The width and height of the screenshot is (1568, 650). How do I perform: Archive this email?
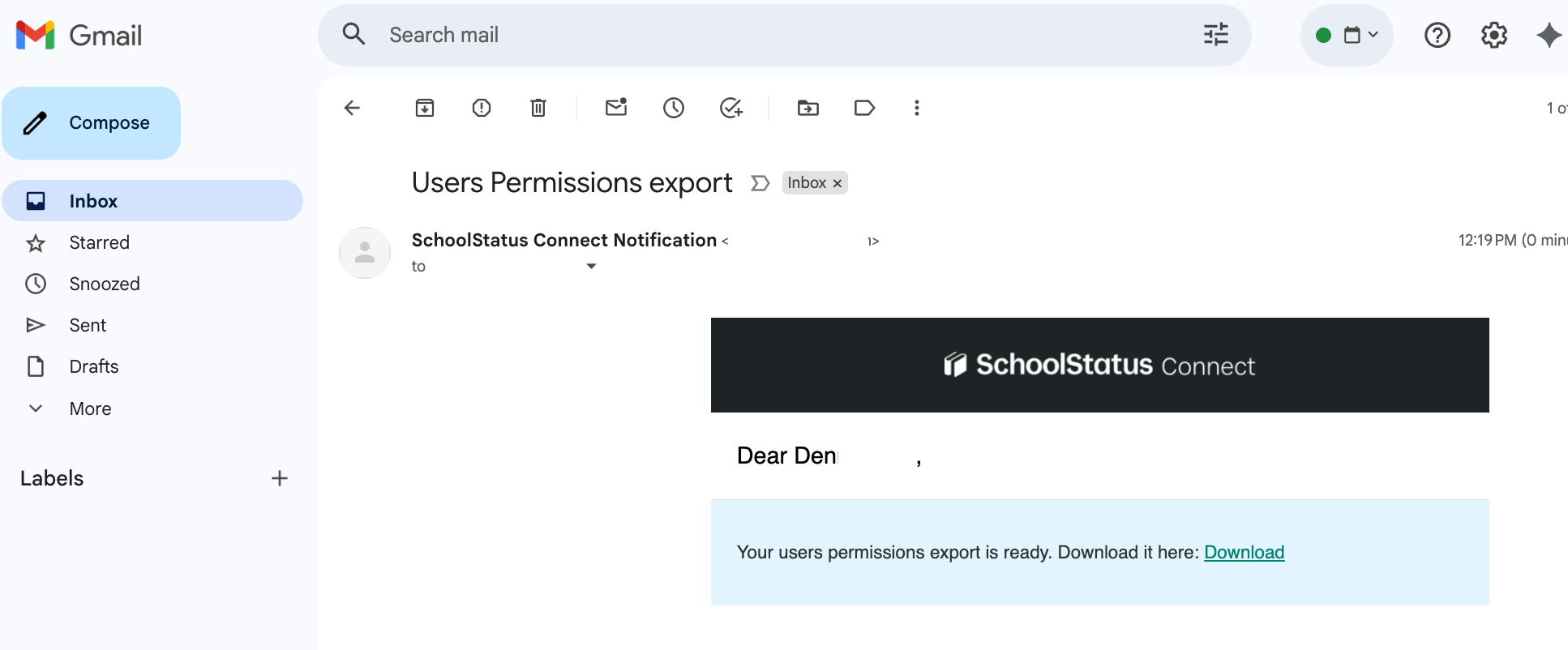click(x=425, y=108)
